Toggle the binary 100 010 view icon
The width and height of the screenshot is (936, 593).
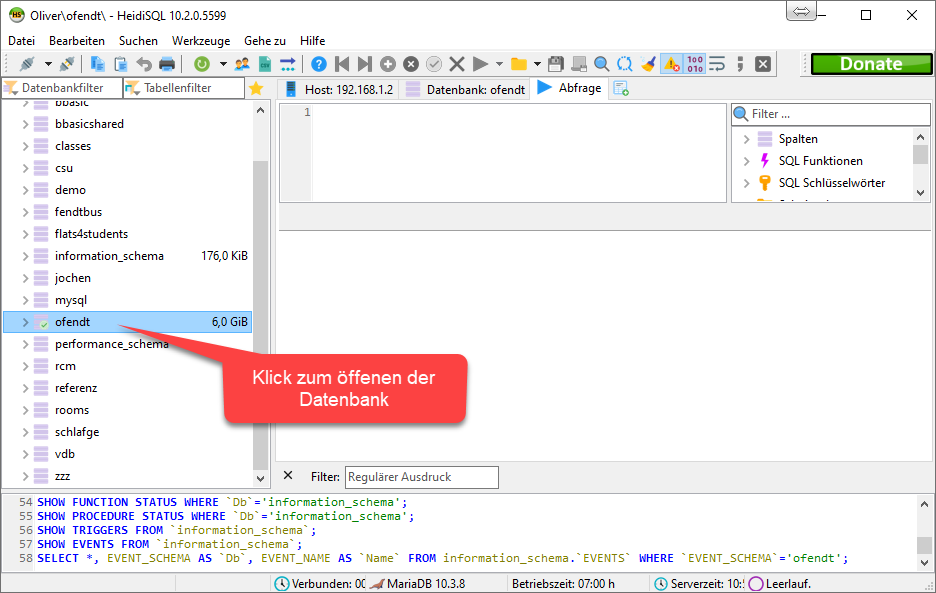tap(695, 64)
